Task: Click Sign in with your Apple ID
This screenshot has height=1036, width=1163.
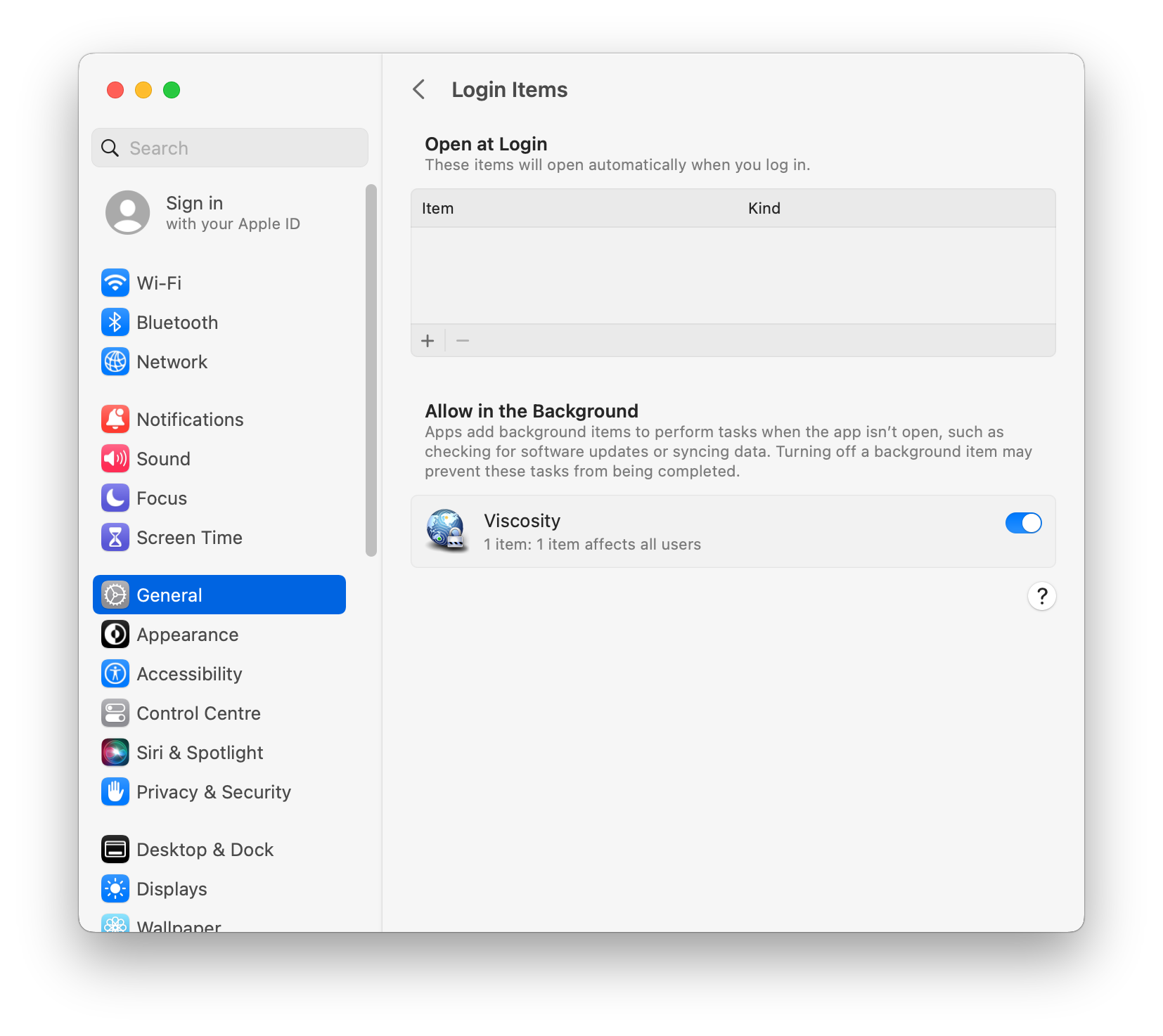Action: pos(233,213)
